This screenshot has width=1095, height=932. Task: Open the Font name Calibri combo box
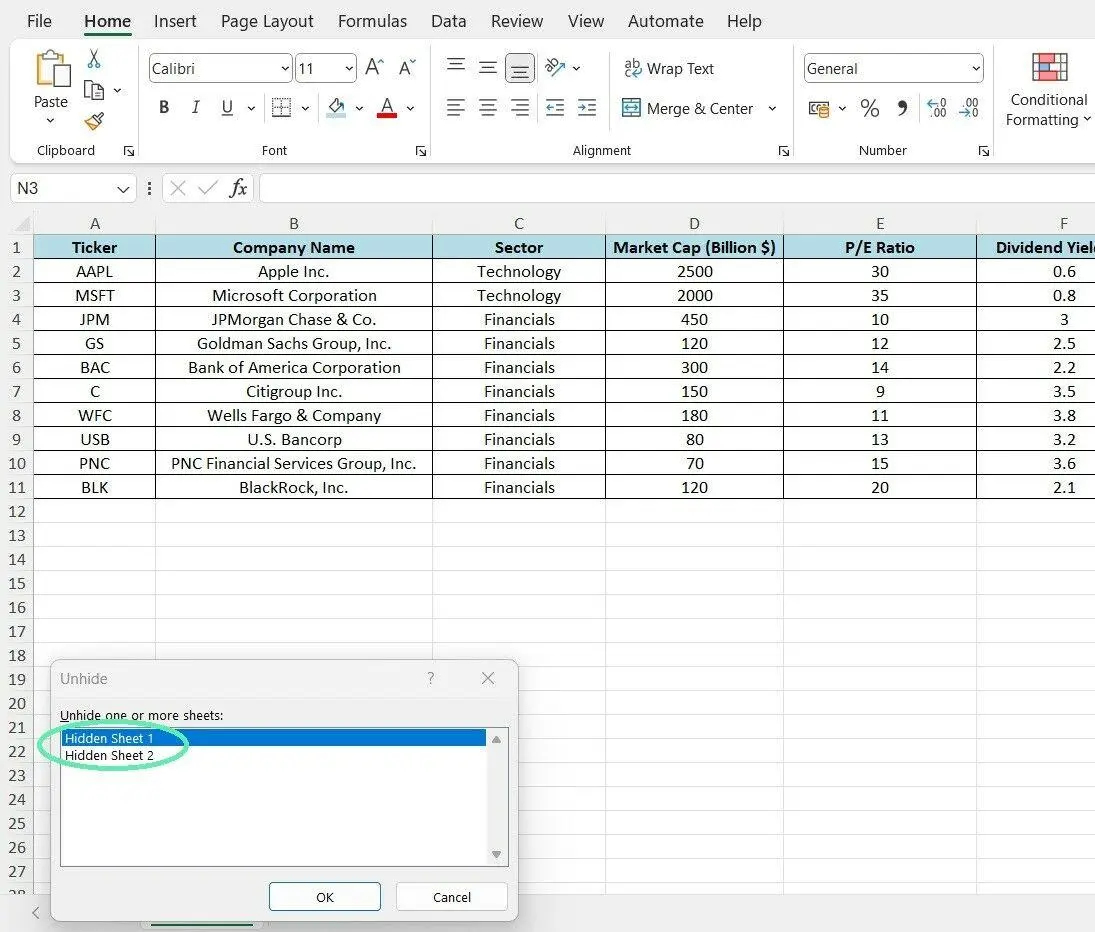(x=220, y=68)
